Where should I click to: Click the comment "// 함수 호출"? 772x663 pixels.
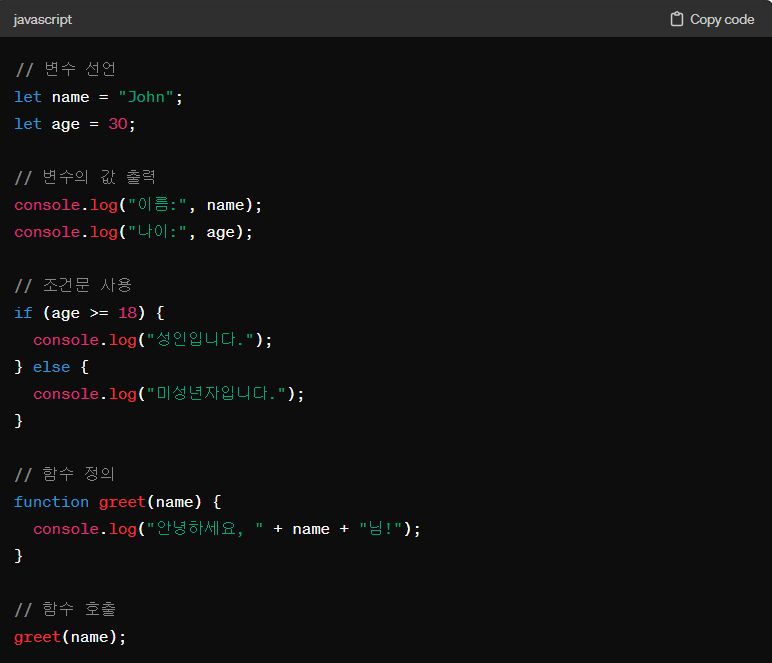[x=65, y=609]
